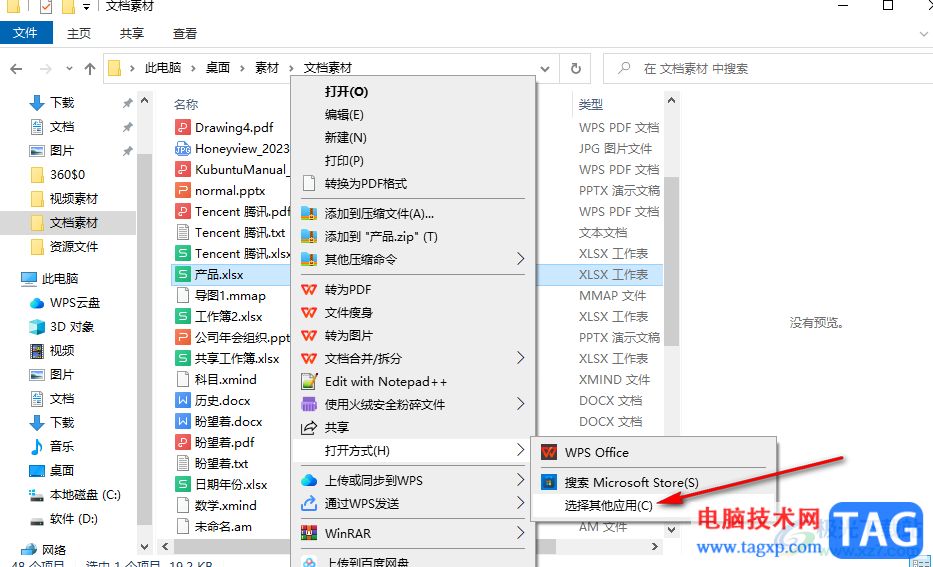
Task: Click the Up one level arrow
Action: coord(90,69)
